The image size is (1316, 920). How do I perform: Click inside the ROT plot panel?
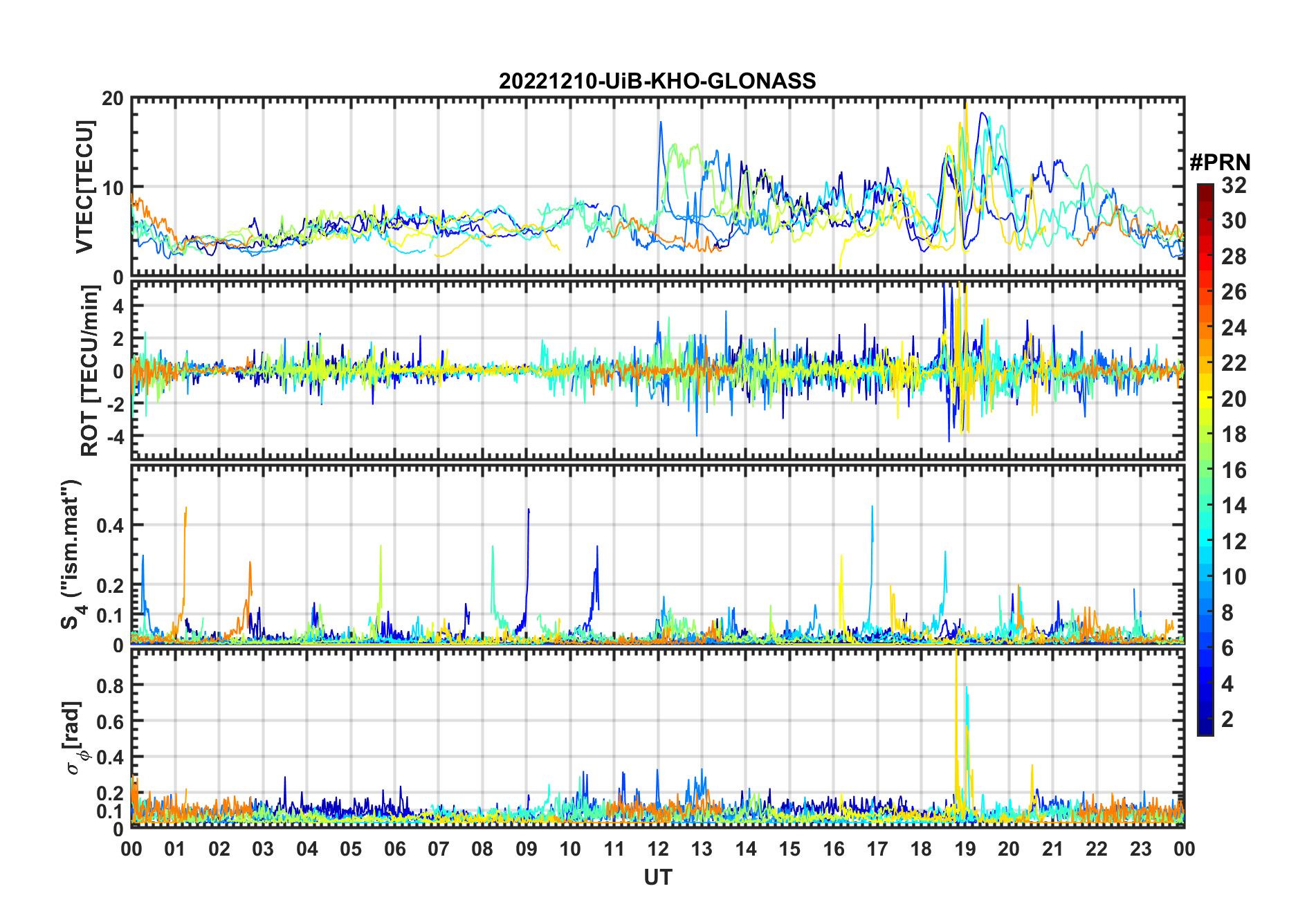pos(657,369)
